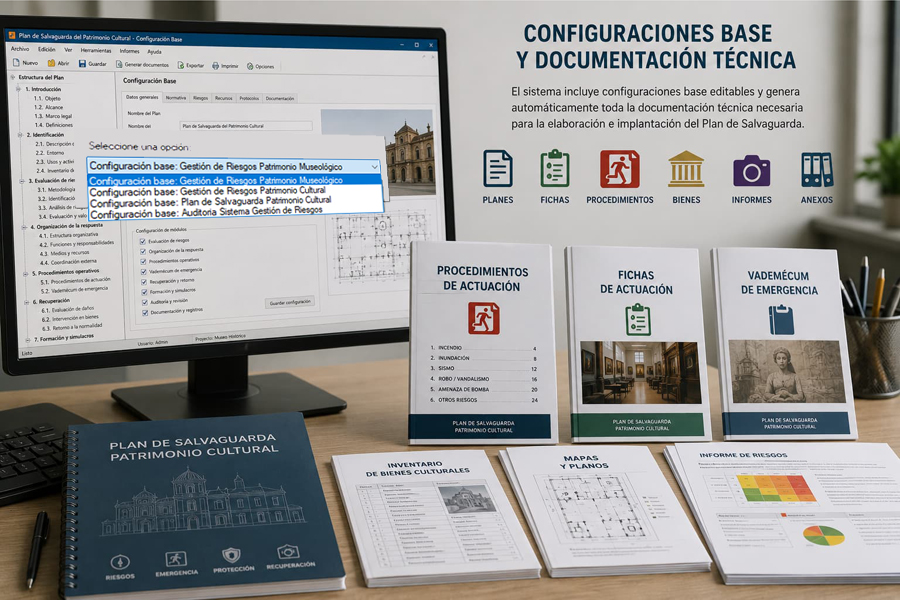Click the Guardar configuración button
This screenshot has height=600, width=900.
tap(290, 302)
